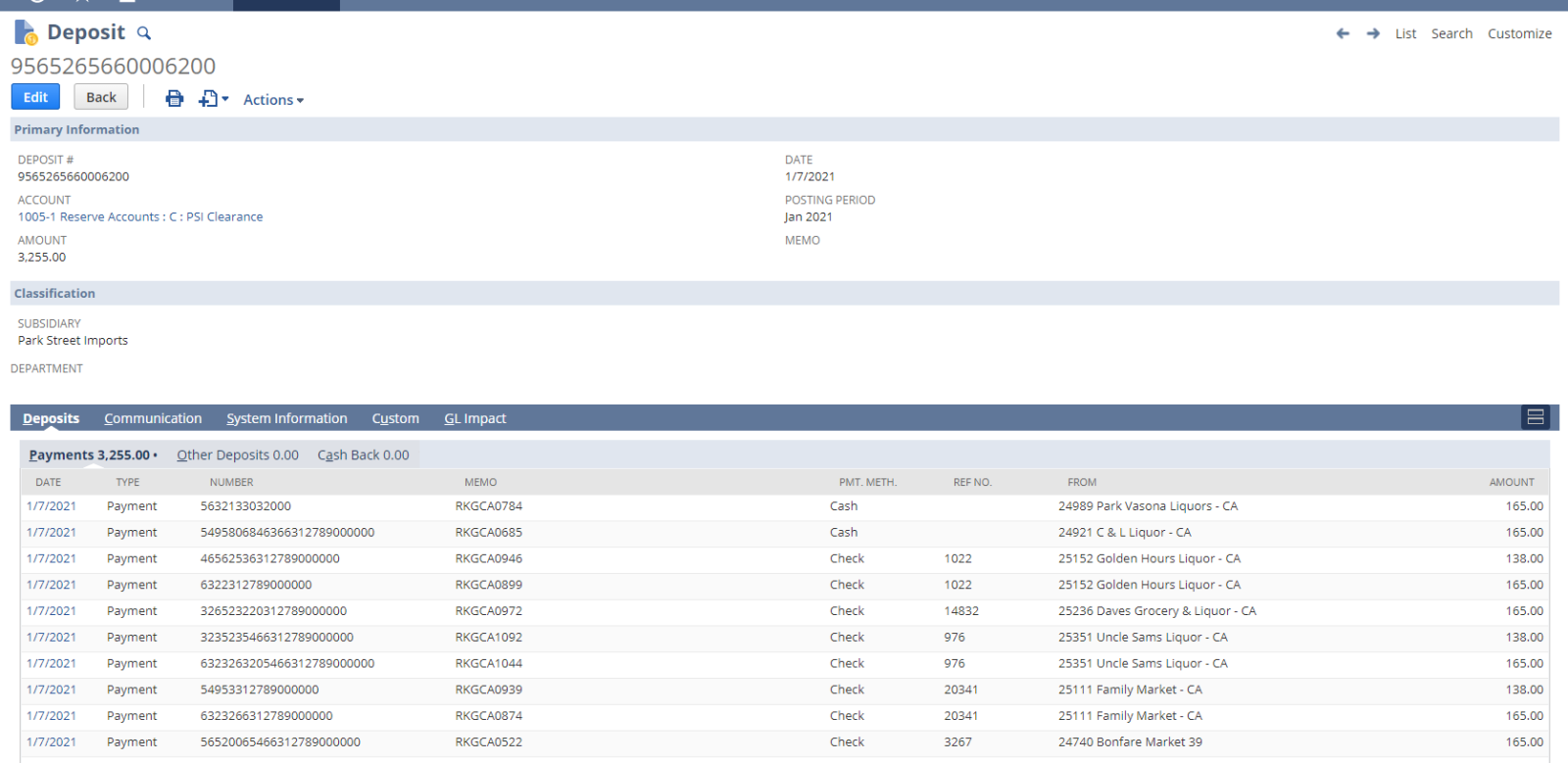The image size is (1568, 763).
Task: Select payer 24740 Bonfare Market 39
Action: pyautogui.click(x=1130, y=742)
